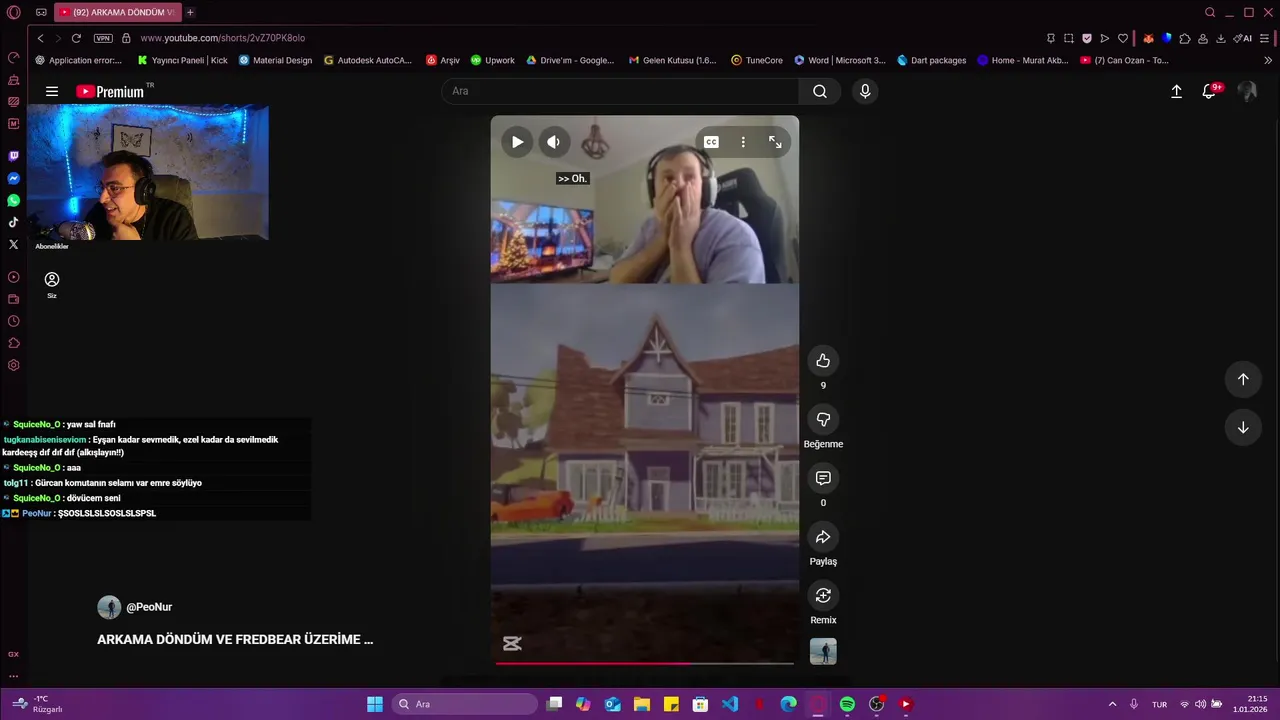Open WhatsApp in Opera sidebar
Image resolution: width=1280 pixels, height=720 pixels.
[13, 200]
